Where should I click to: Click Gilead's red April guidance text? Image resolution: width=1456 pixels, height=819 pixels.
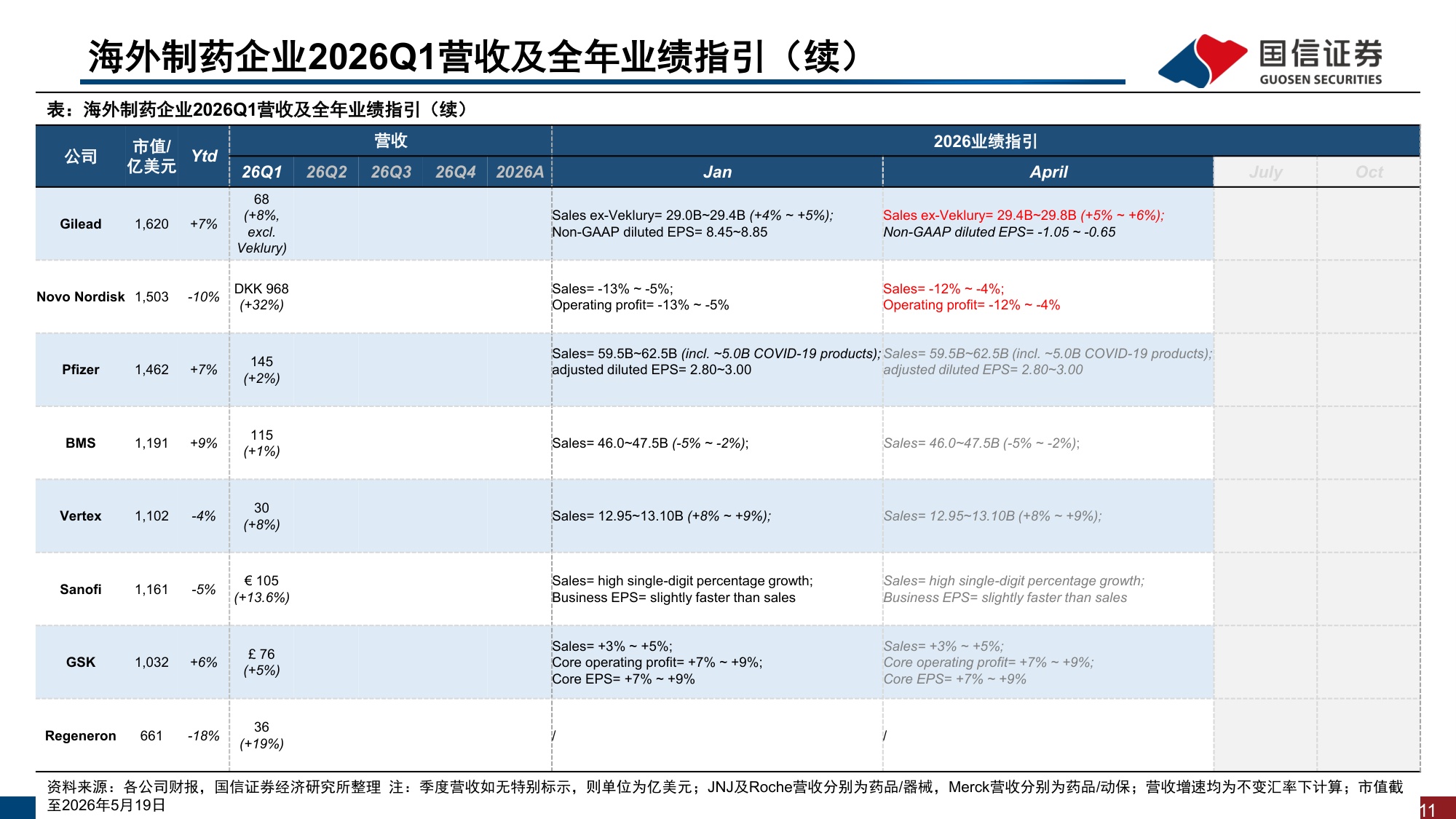pos(1024,223)
